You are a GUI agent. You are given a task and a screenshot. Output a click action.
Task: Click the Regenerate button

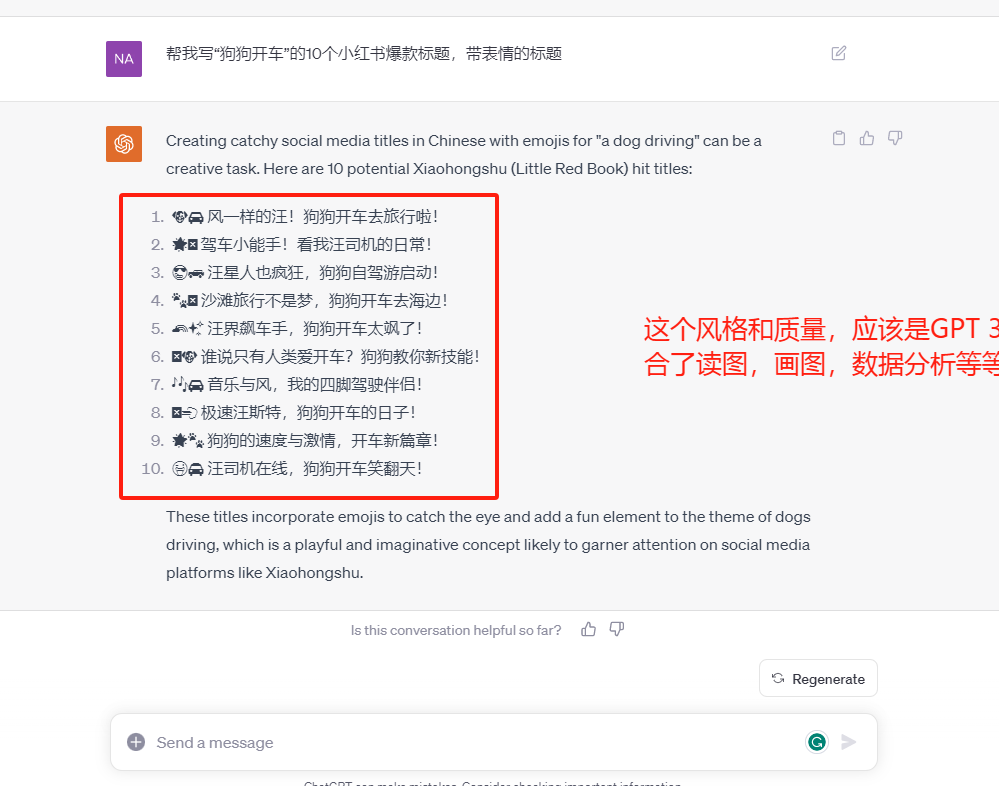[818, 678]
